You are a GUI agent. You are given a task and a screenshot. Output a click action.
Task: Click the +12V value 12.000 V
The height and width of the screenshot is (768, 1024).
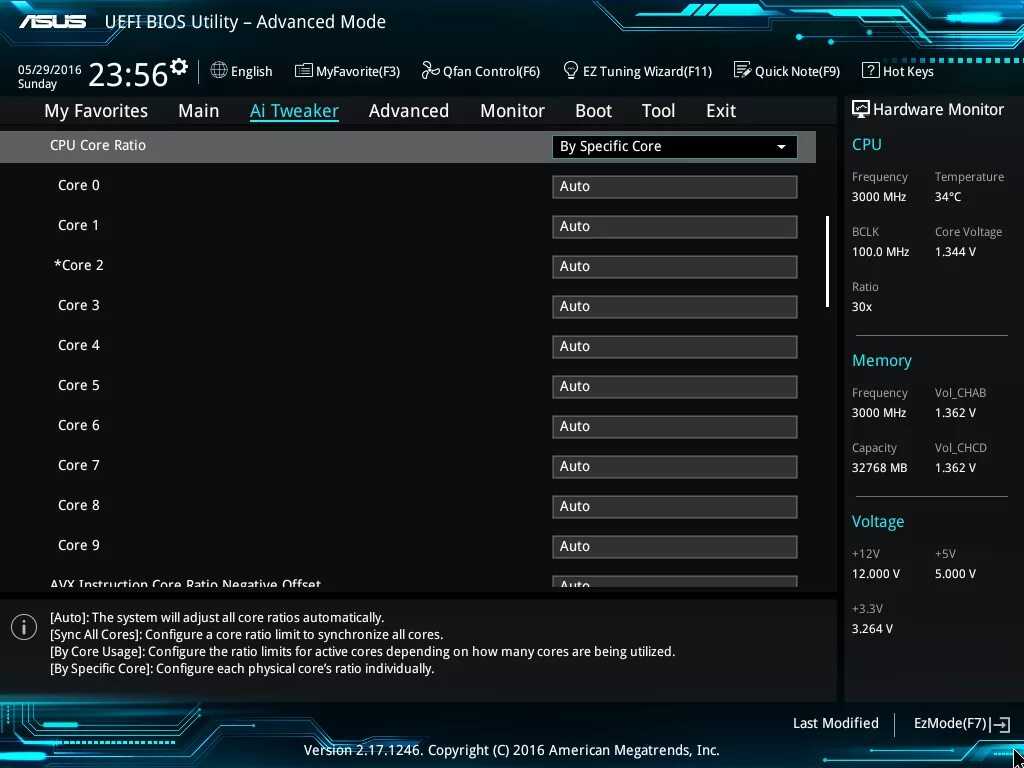876,573
